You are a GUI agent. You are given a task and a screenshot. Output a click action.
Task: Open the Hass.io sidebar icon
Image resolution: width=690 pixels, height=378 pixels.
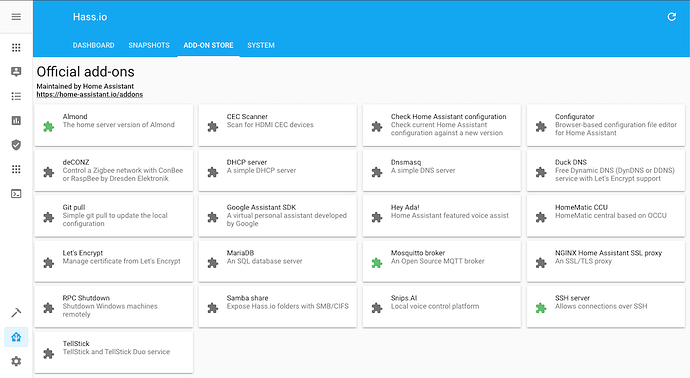[16, 337]
